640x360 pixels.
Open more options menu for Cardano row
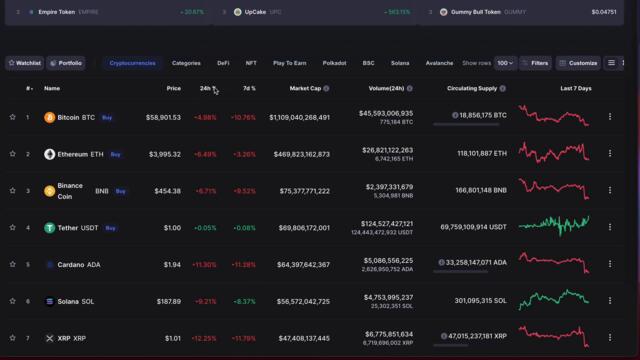click(610, 264)
